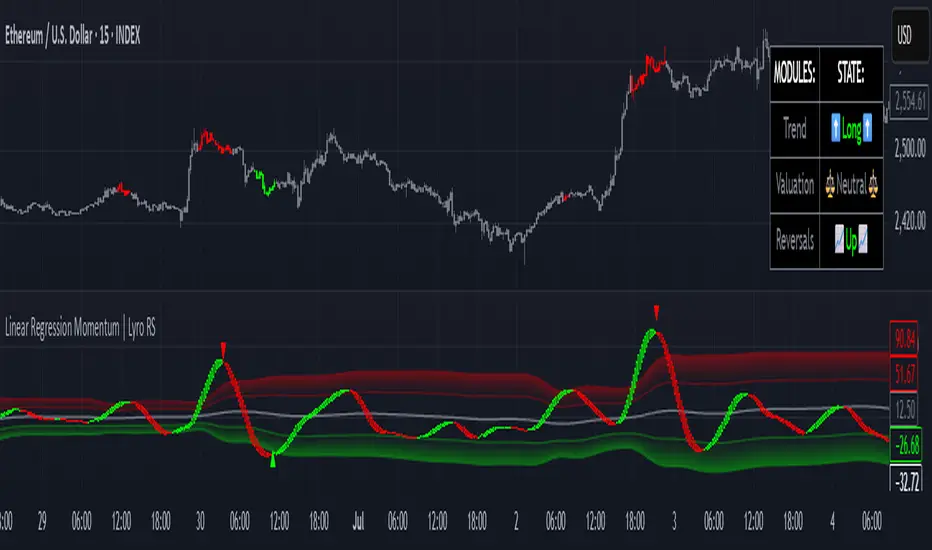
Task: Select the Linear Regression Momentum indicator title
Action: point(80,328)
